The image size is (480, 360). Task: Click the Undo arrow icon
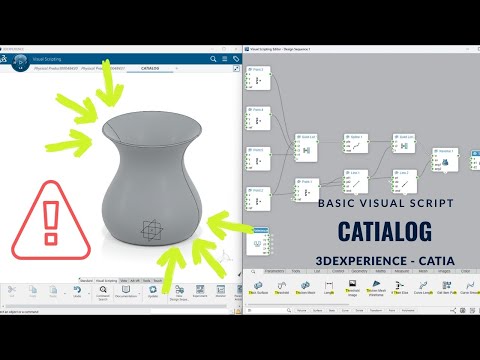tap(77, 289)
